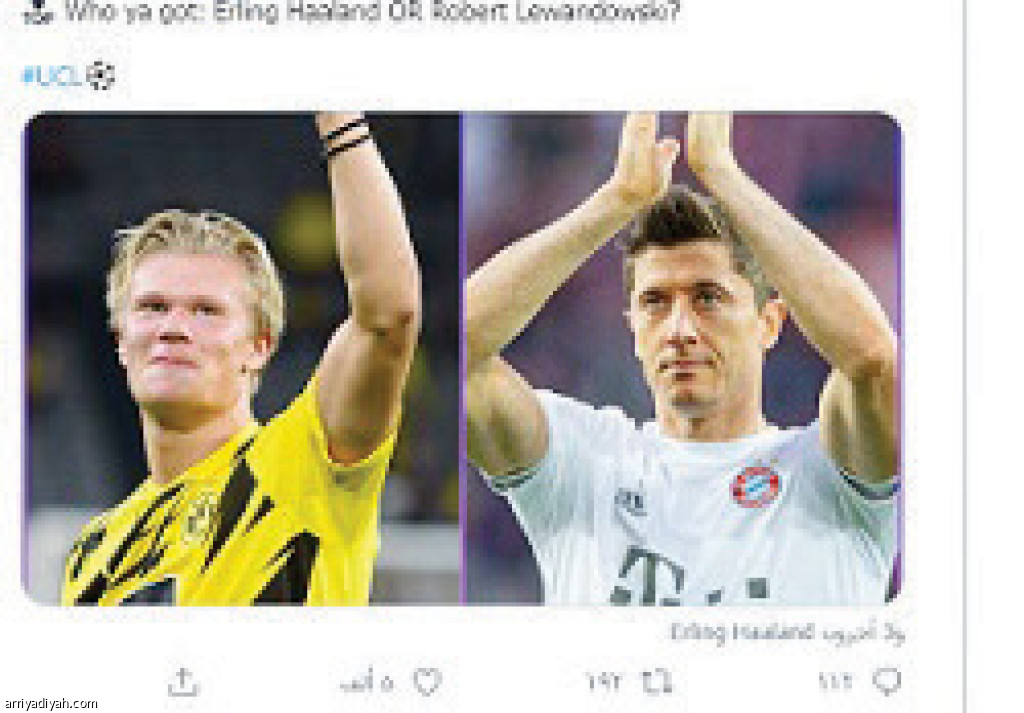Open the share menu icon

point(184,682)
